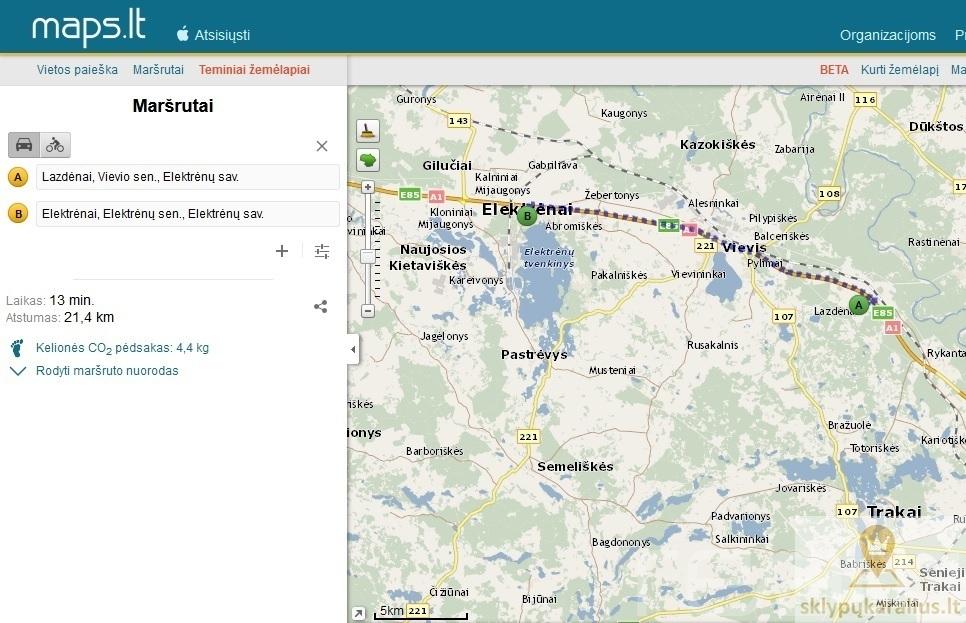Select the bicycle route mode
Image resolution: width=966 pixels, height=623 pixels.
(x=55, y=145)
